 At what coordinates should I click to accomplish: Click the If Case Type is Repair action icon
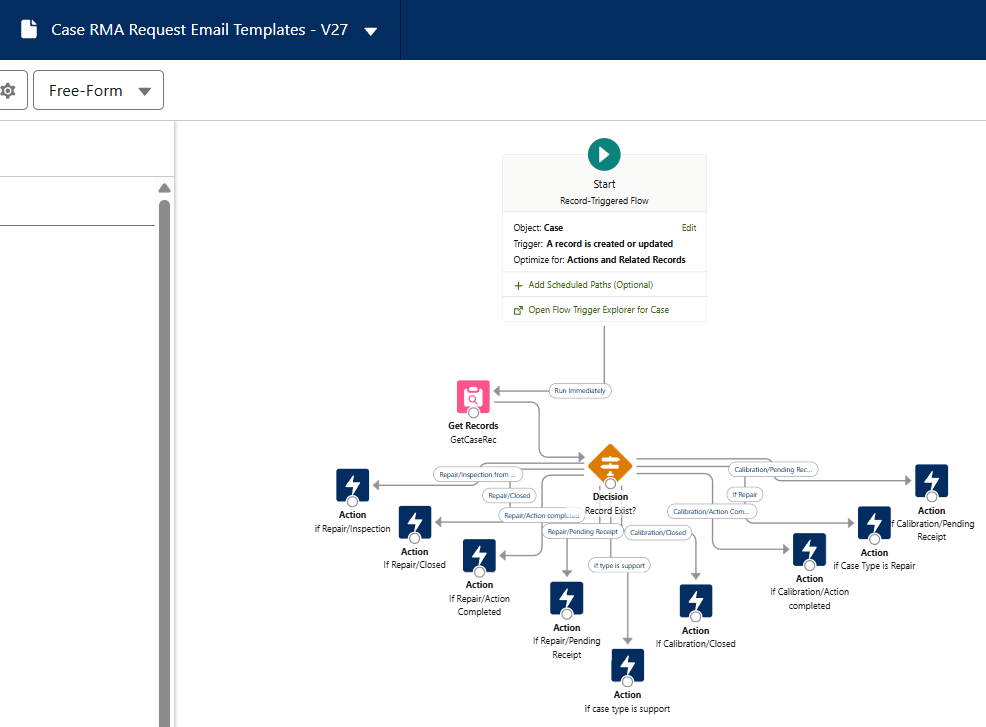point(874,523)
